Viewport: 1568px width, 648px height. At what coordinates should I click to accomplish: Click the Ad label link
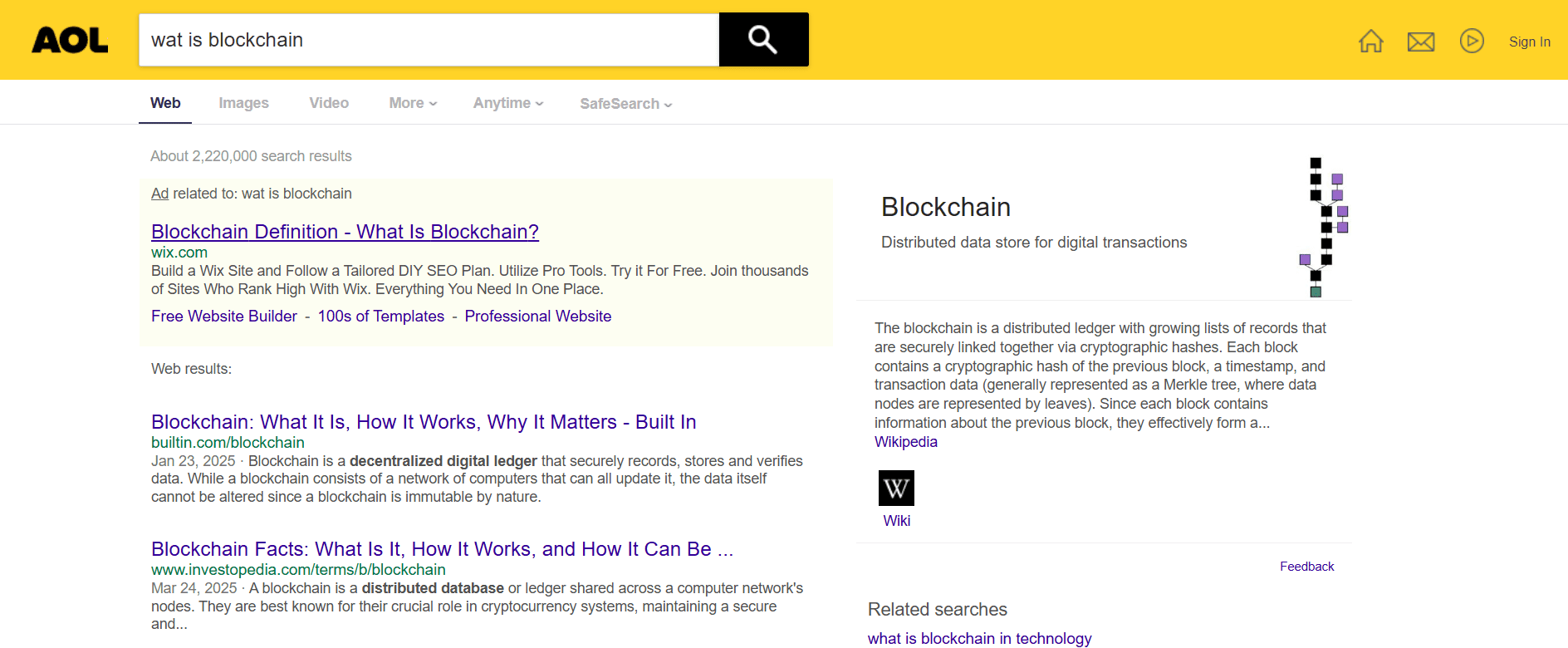click(159, 194)
